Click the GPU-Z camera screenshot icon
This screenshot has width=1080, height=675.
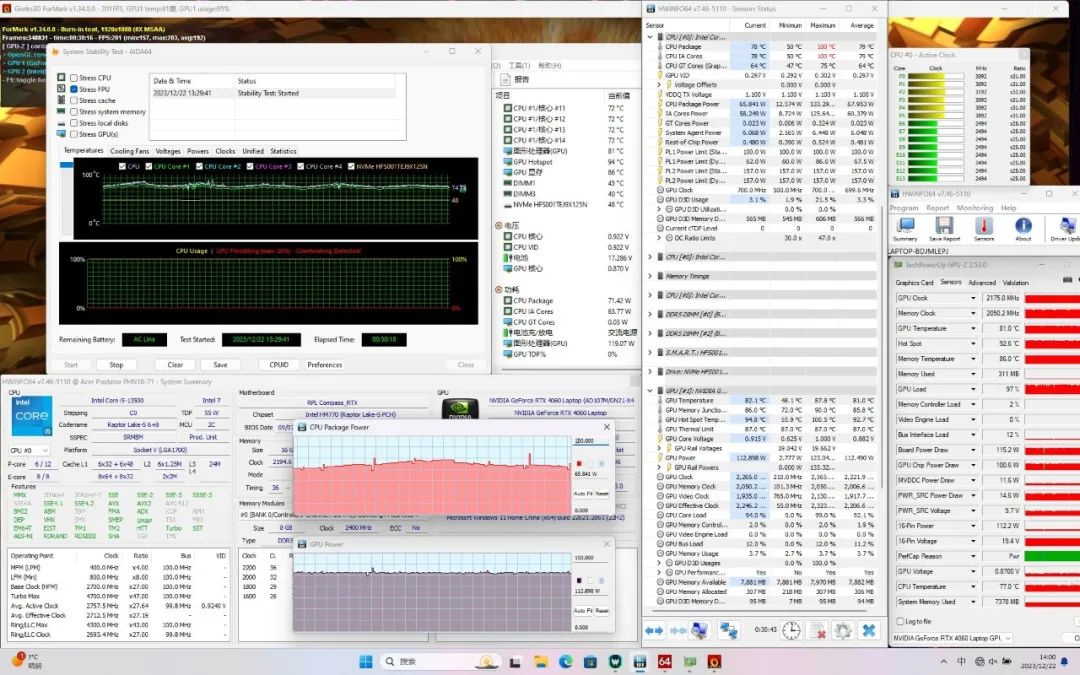pos(1068,280)
